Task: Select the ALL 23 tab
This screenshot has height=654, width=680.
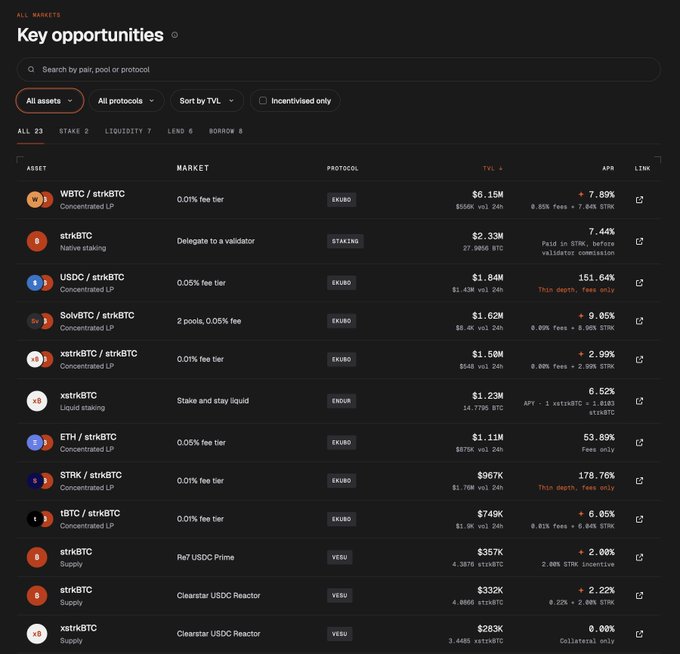Action: click(30, 131)
